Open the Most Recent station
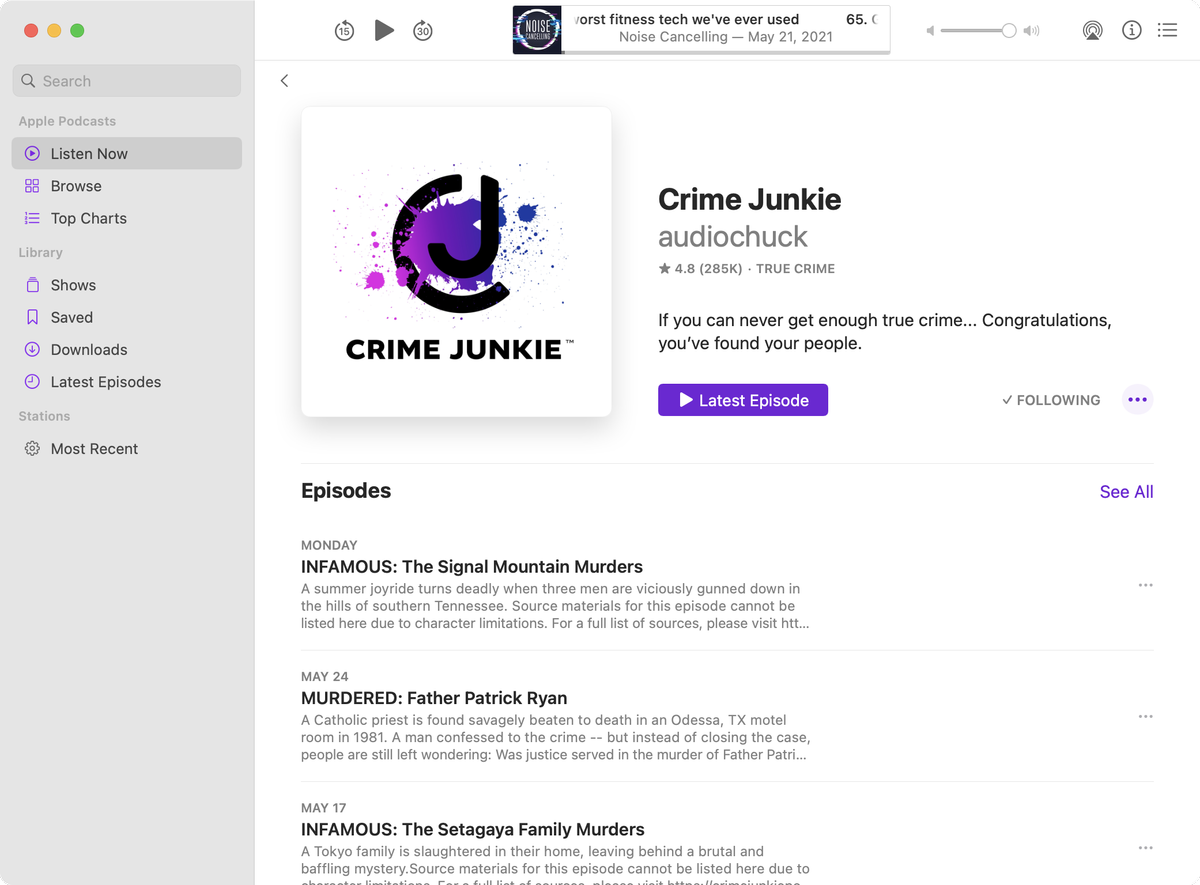The height and width of the screenshot is (885, 1200). click(94, 448)
